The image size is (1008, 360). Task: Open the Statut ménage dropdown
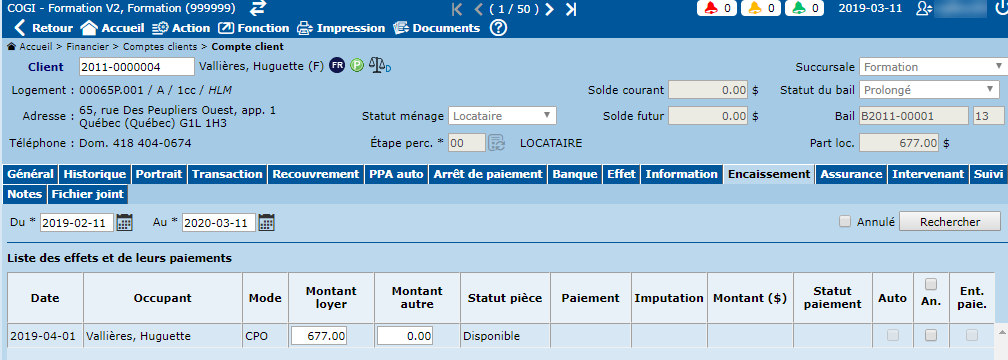[502, 116]
